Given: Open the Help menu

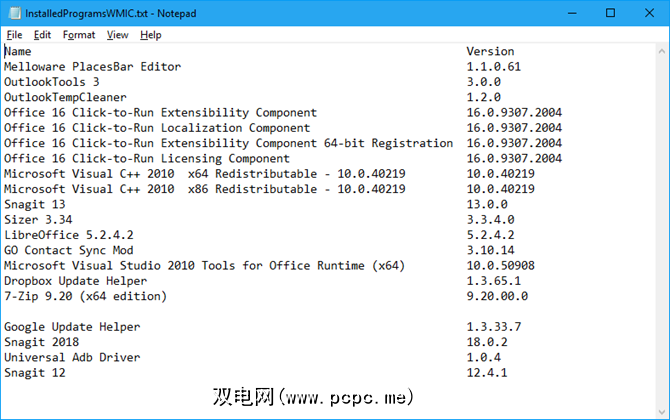Looking at the screenshot, I should pyautogui.click(x=151, y=35).
